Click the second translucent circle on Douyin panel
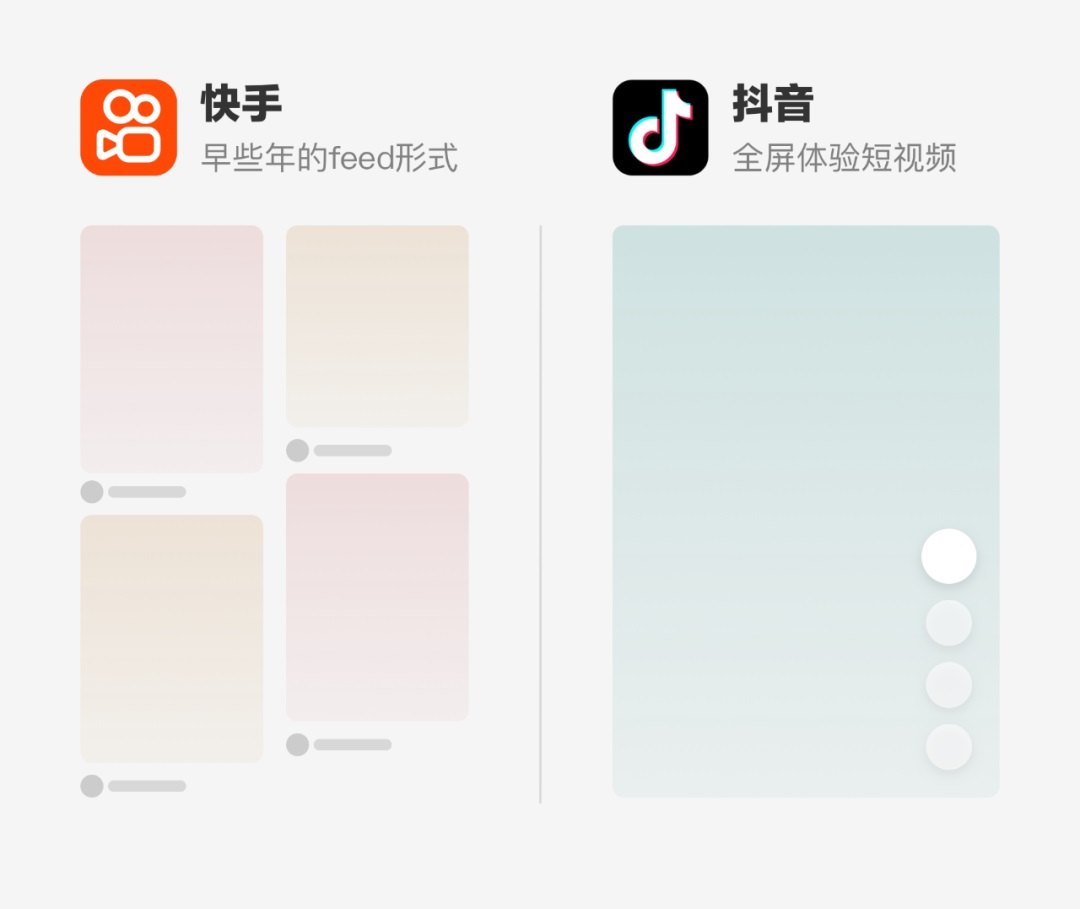 (x=949, y=623)
